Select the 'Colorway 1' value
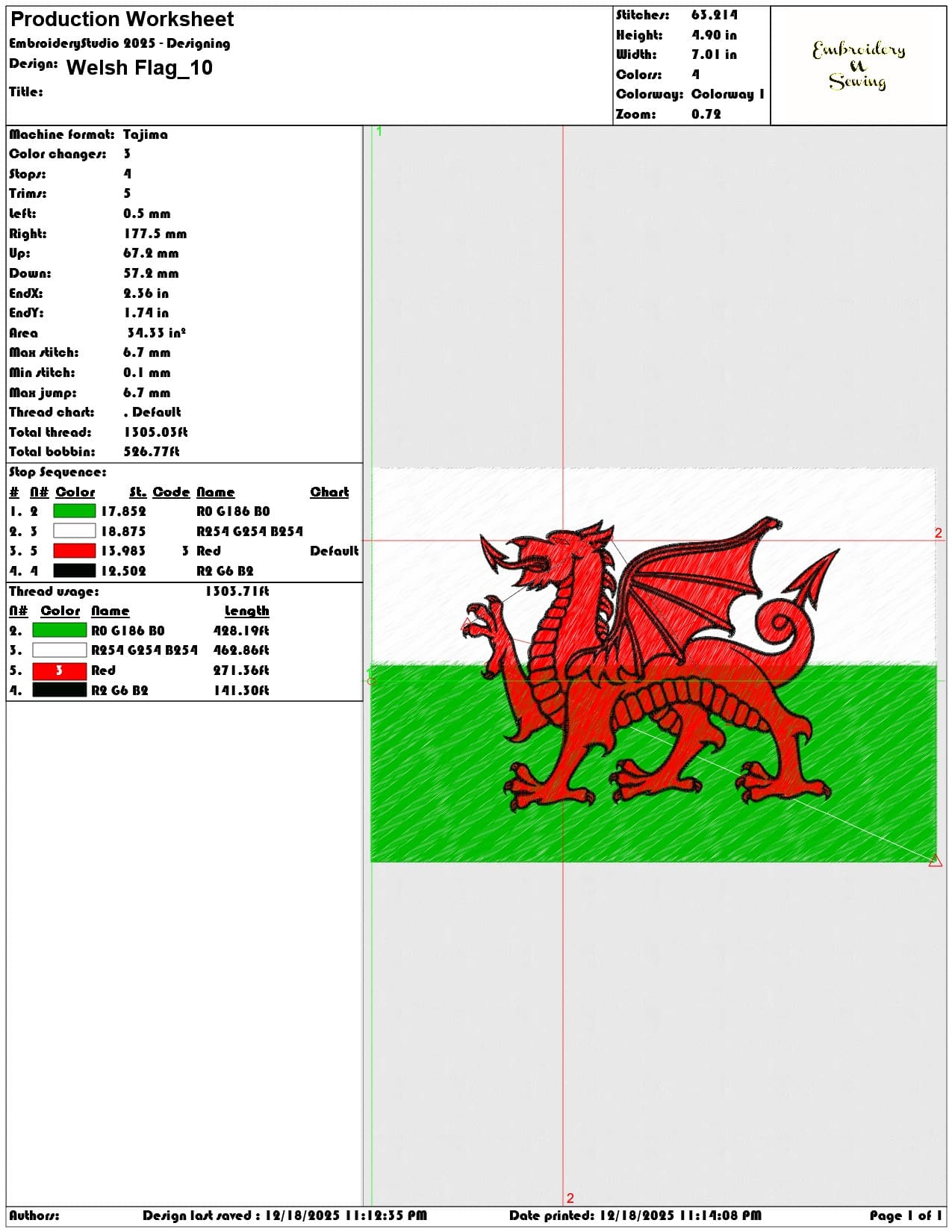Viewport: 952px width, 1232px height. pyautogui.click(x=728, y=94)
